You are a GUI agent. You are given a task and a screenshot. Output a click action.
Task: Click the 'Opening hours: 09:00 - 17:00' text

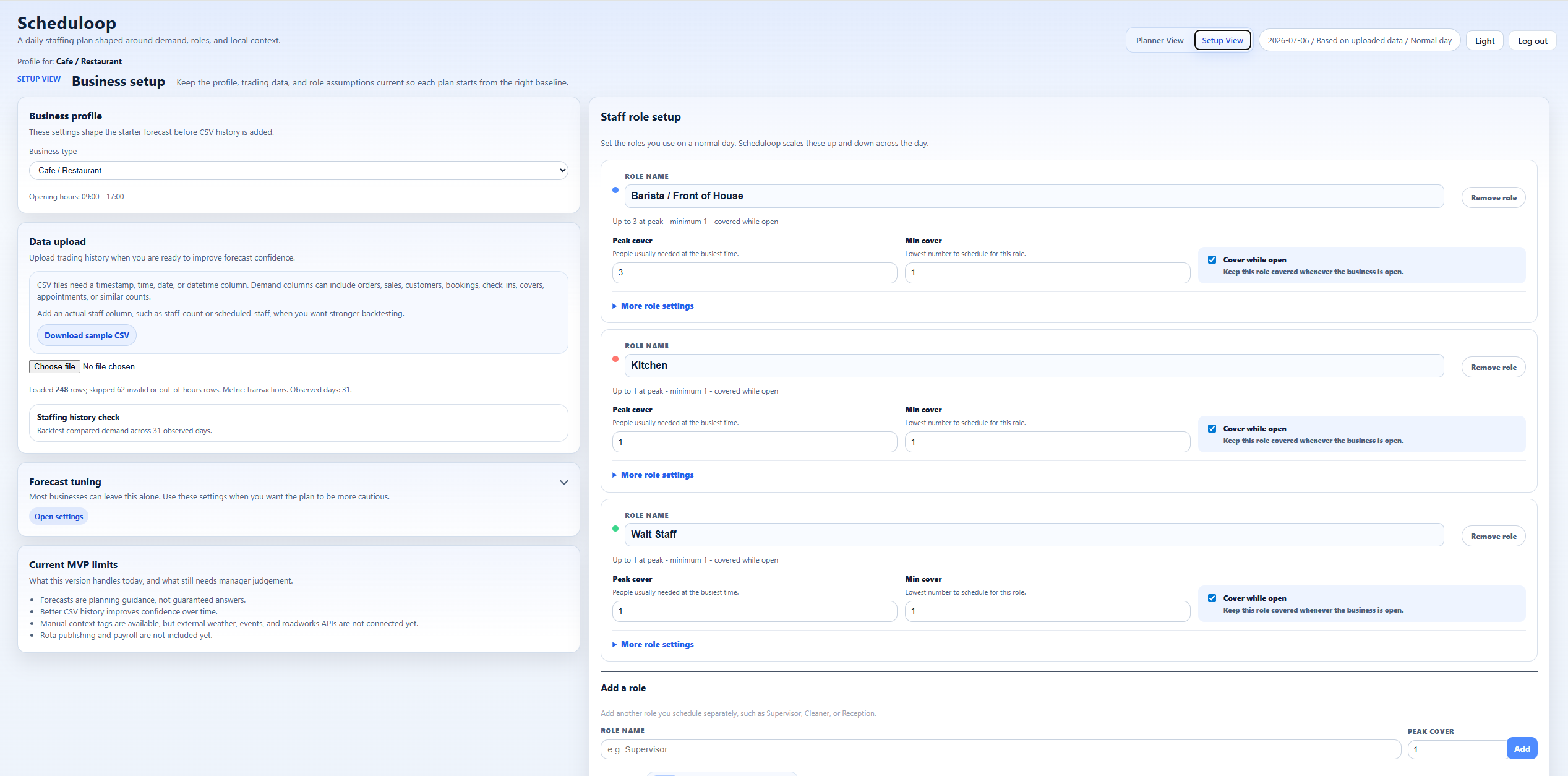76,197
